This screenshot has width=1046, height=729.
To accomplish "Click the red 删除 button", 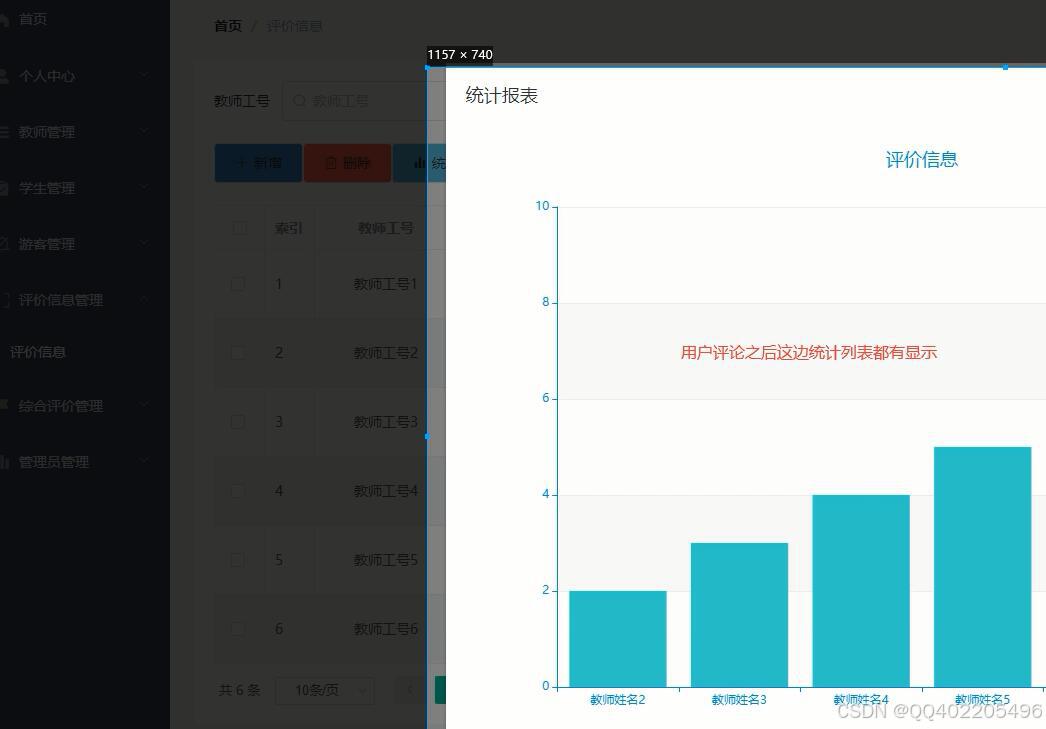I will (x=347, y=163).
